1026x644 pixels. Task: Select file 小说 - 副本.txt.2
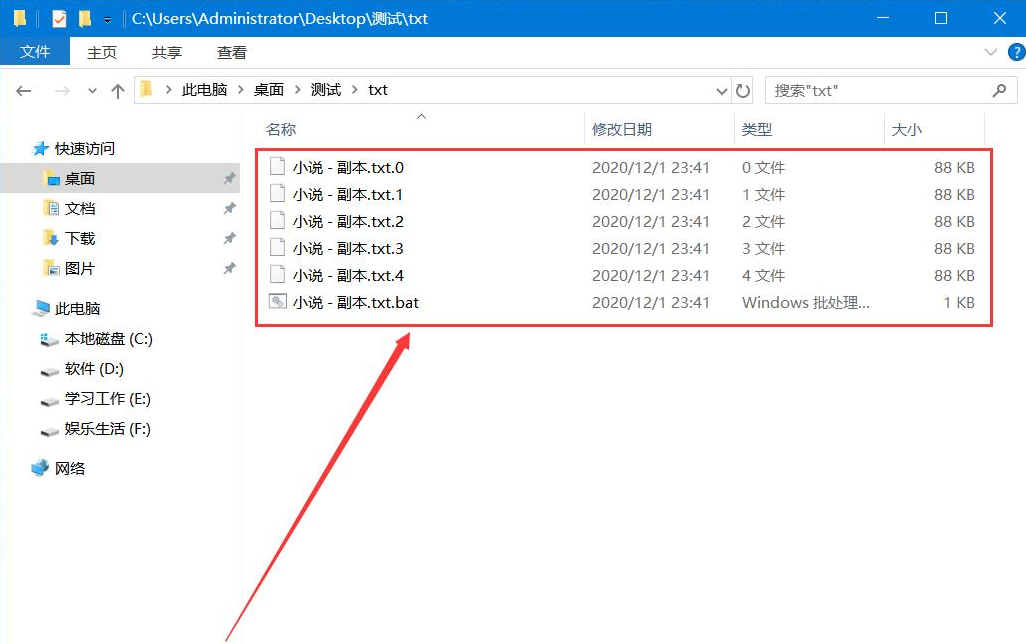pyautogui.click(x=347, y=221)
